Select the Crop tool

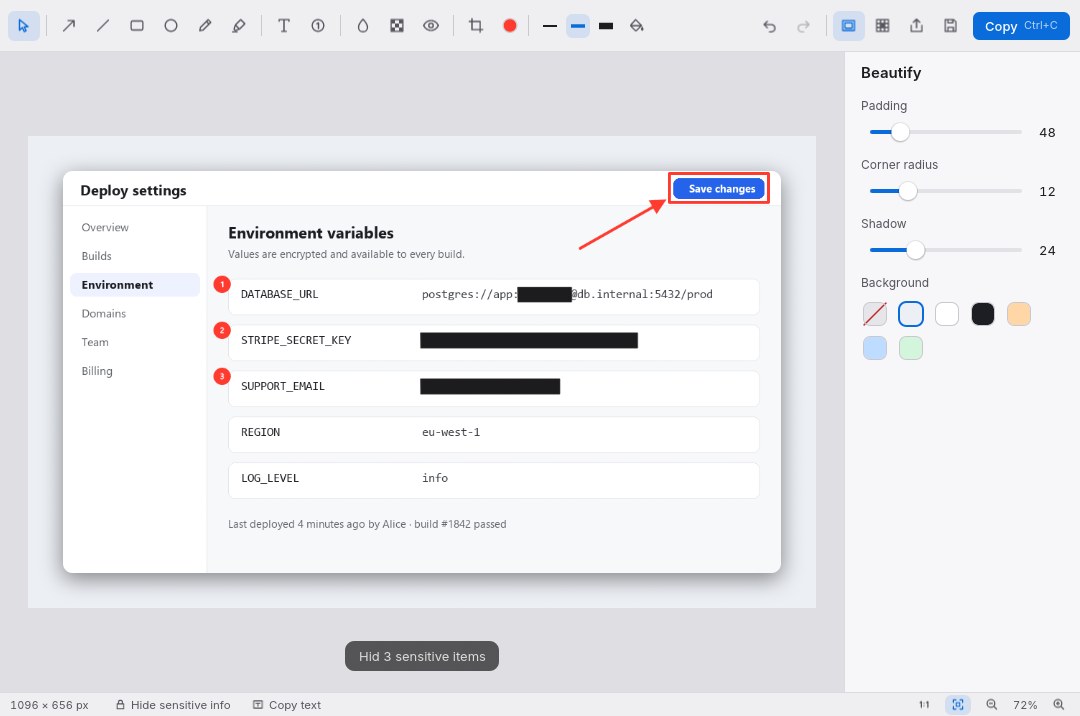[475, 26]
